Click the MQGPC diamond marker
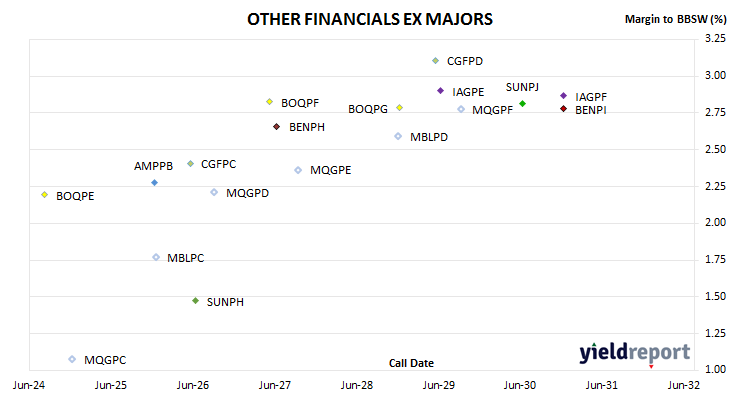 pos(72,359)
